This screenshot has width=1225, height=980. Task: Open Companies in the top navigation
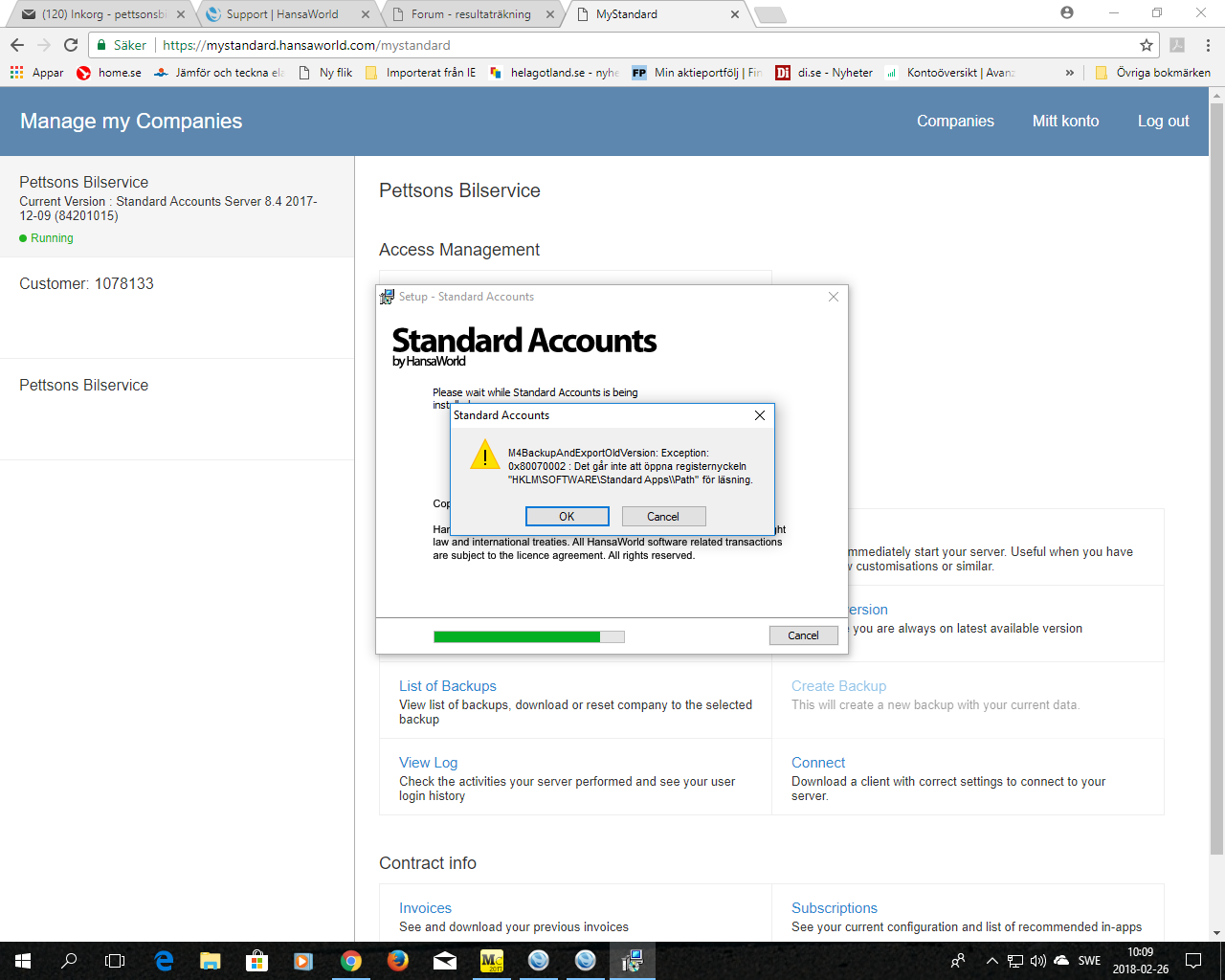[x=955, y=121]
